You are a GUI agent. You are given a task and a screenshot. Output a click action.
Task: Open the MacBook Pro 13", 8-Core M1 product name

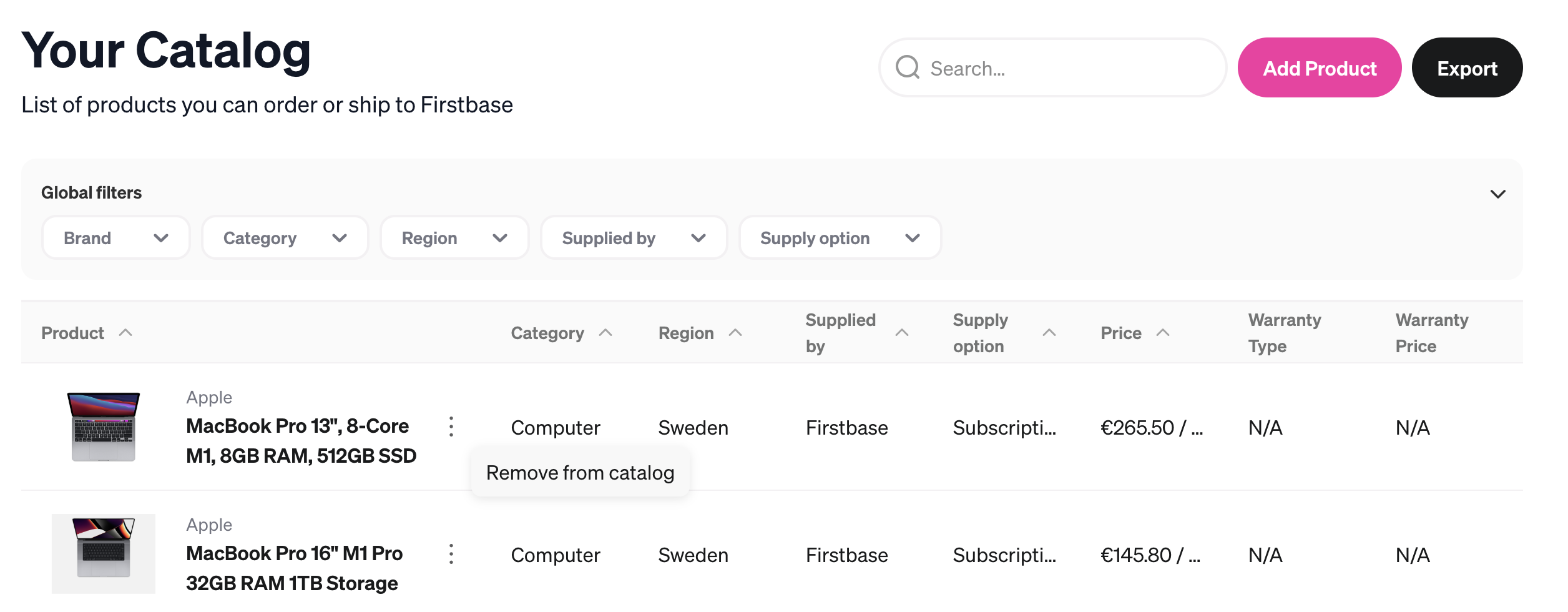click(301, 441)
